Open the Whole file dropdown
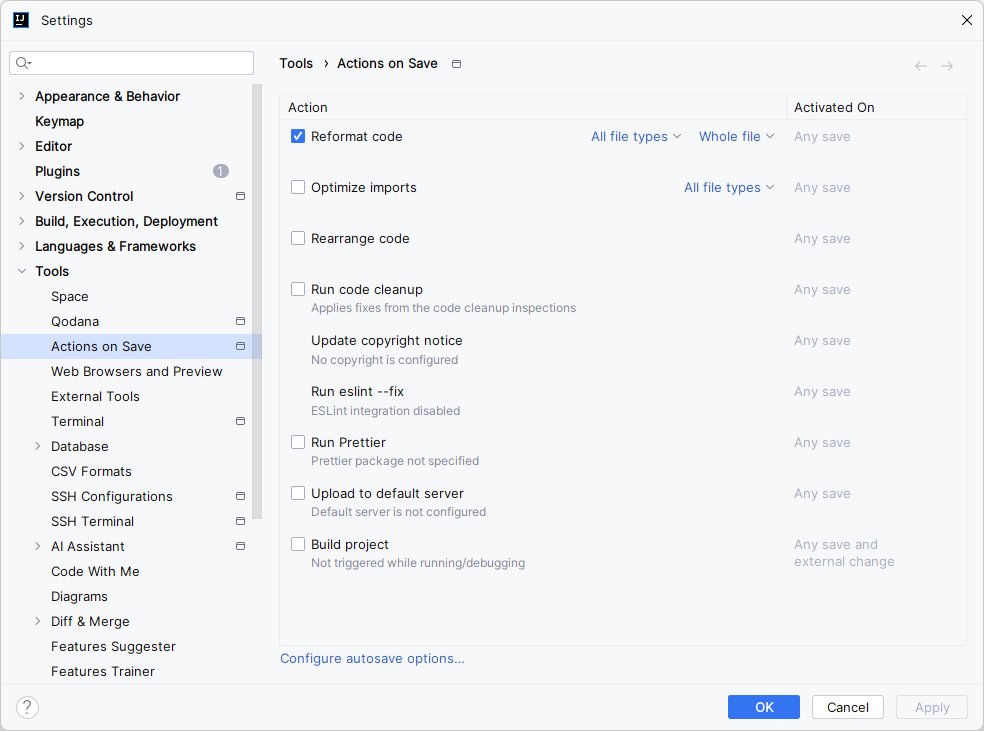This screenshot has width=984, height=731. pos(736,136)
